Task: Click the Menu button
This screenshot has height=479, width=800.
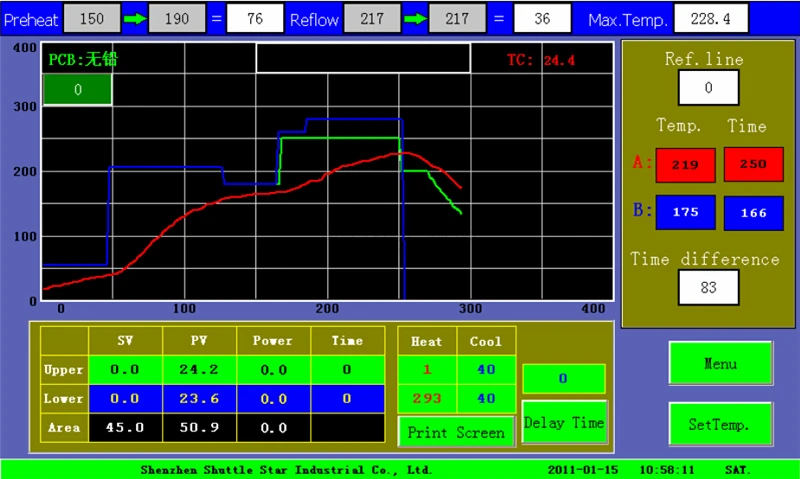Action: (720, 363)
